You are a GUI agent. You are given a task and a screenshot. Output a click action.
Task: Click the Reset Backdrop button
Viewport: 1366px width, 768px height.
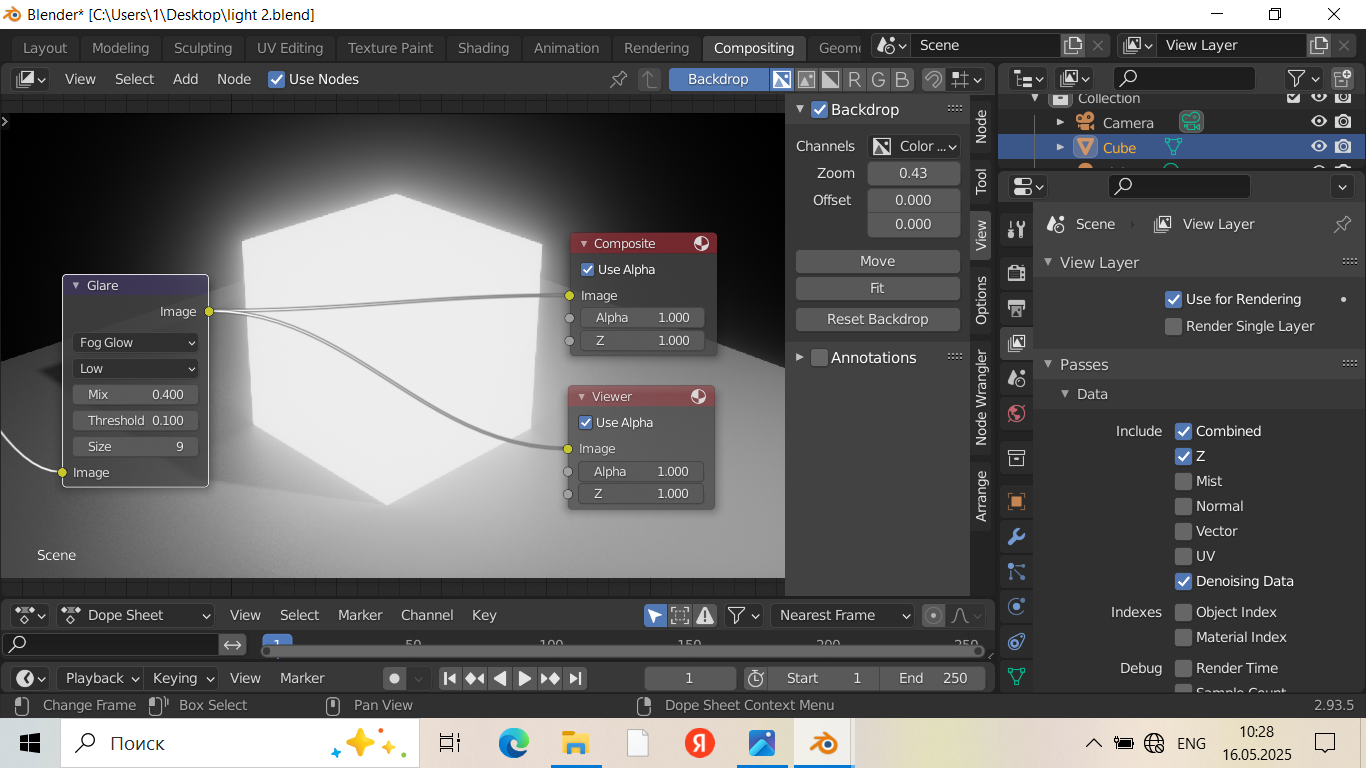tap(877, 319)
